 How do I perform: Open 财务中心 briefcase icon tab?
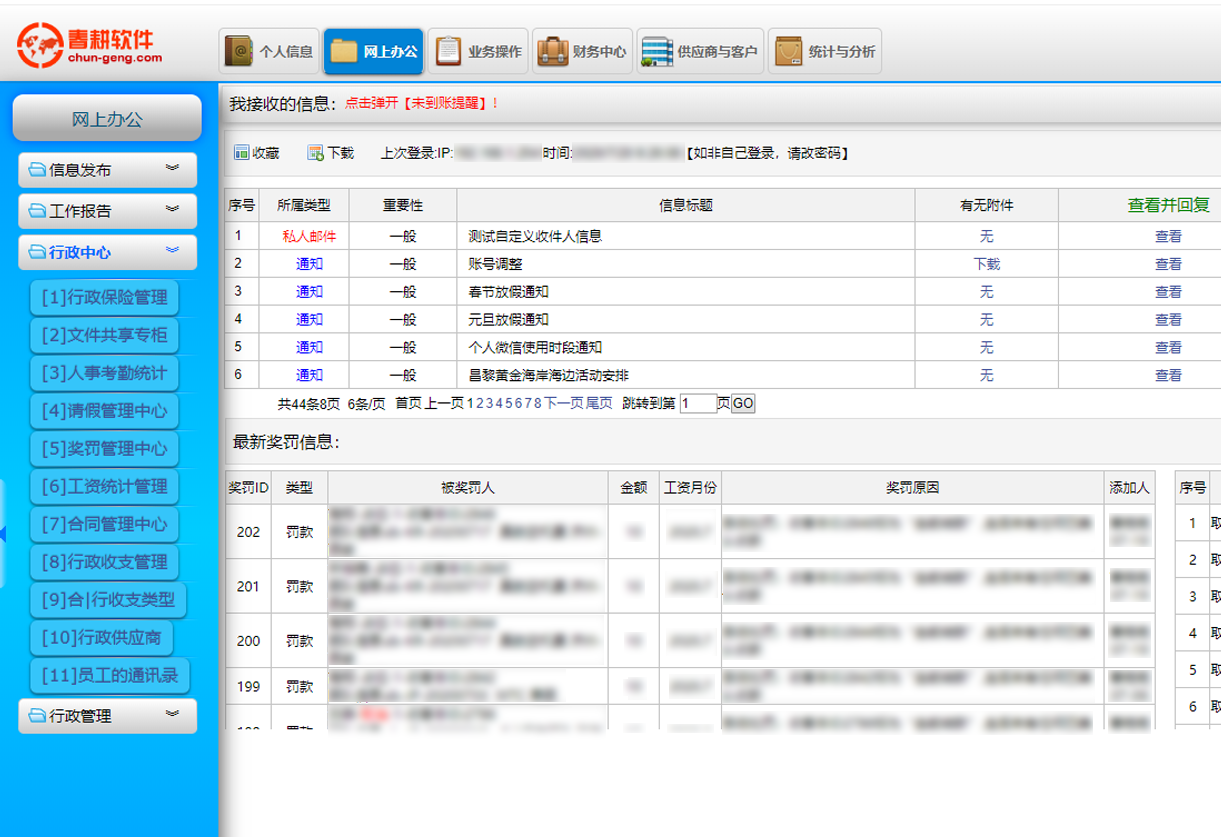click(552, 51)
